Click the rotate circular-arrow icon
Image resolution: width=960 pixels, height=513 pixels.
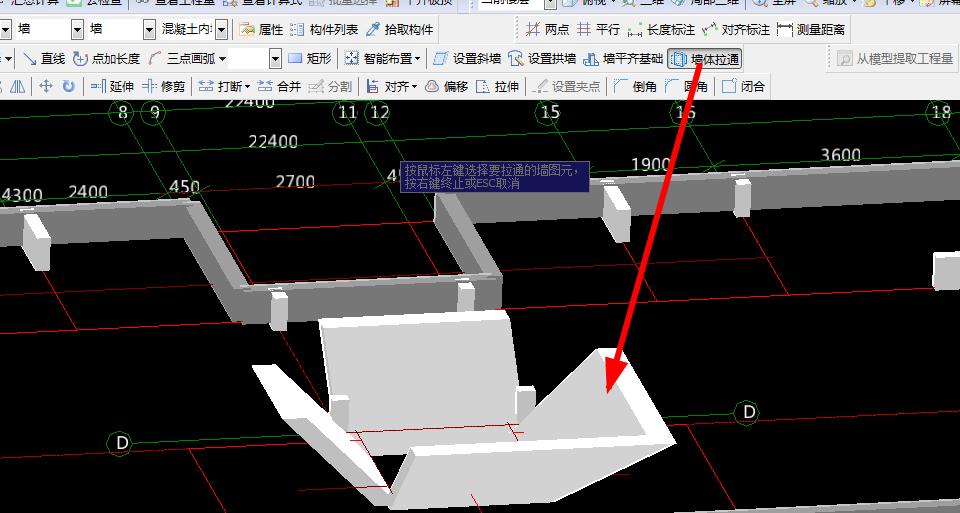[68, 86]
